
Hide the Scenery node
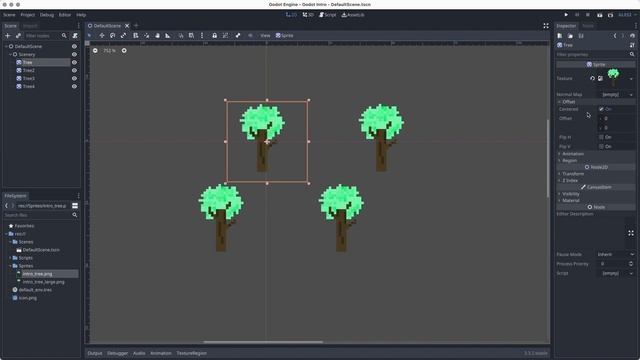click(x=74, y=54)
